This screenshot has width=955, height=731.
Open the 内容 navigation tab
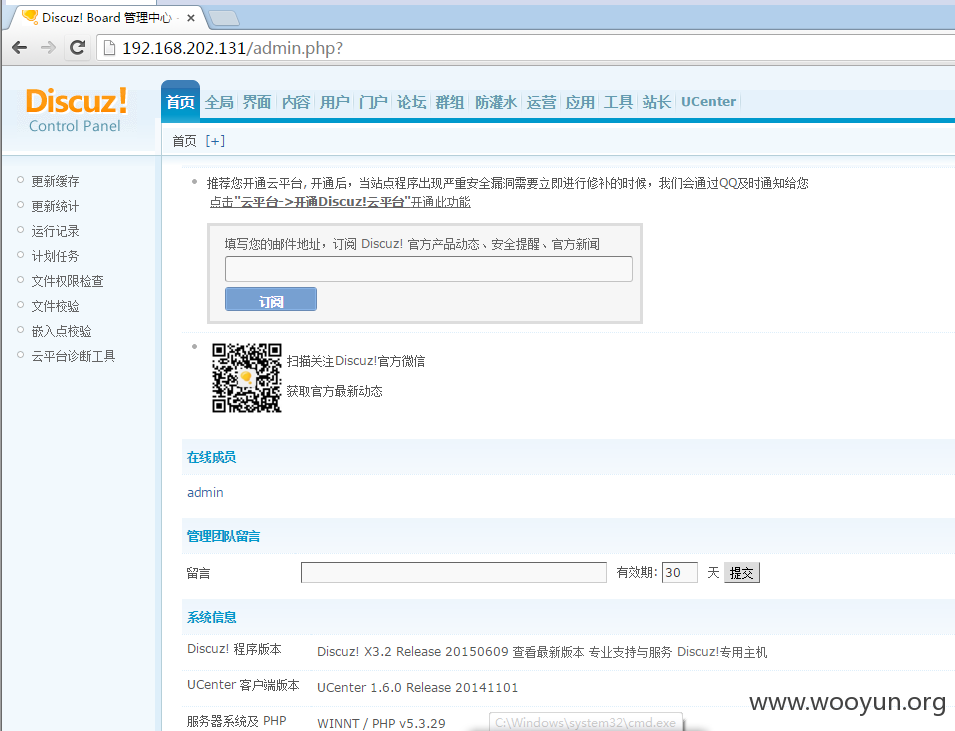tap(296, 102)
